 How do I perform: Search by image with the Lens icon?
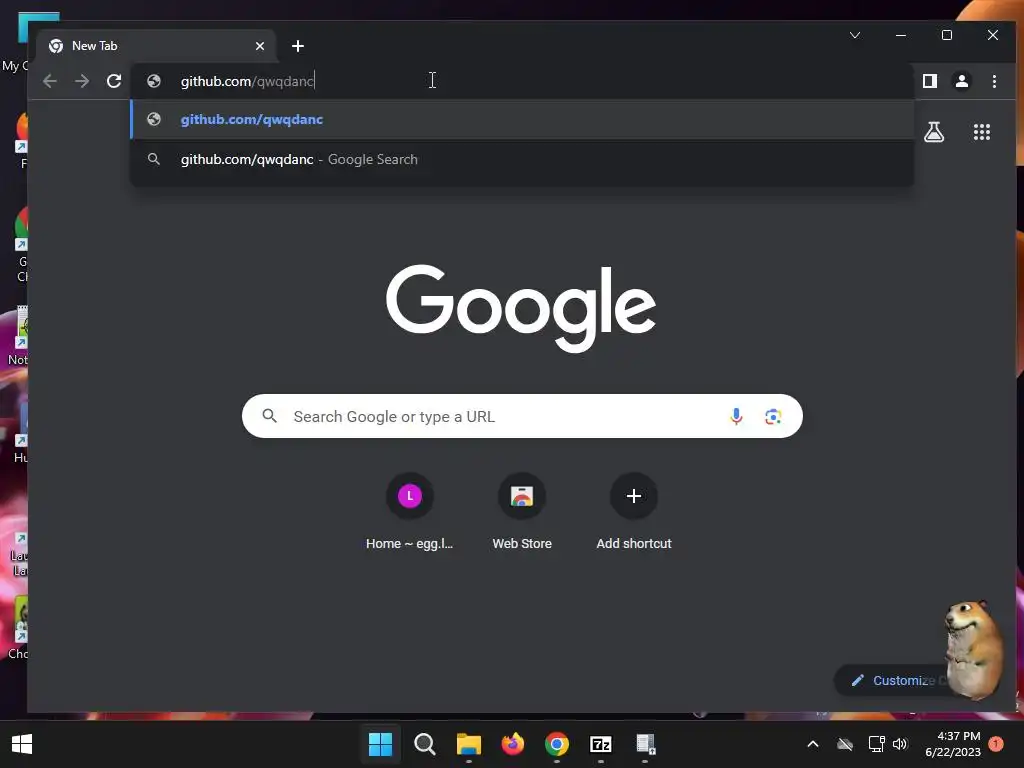(773, 417)
